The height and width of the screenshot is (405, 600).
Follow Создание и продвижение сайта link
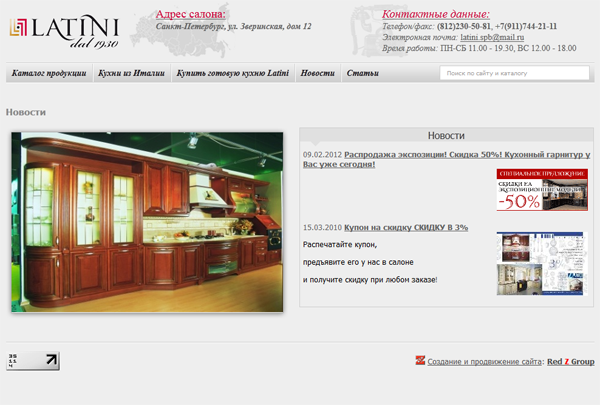pos(484,361)
